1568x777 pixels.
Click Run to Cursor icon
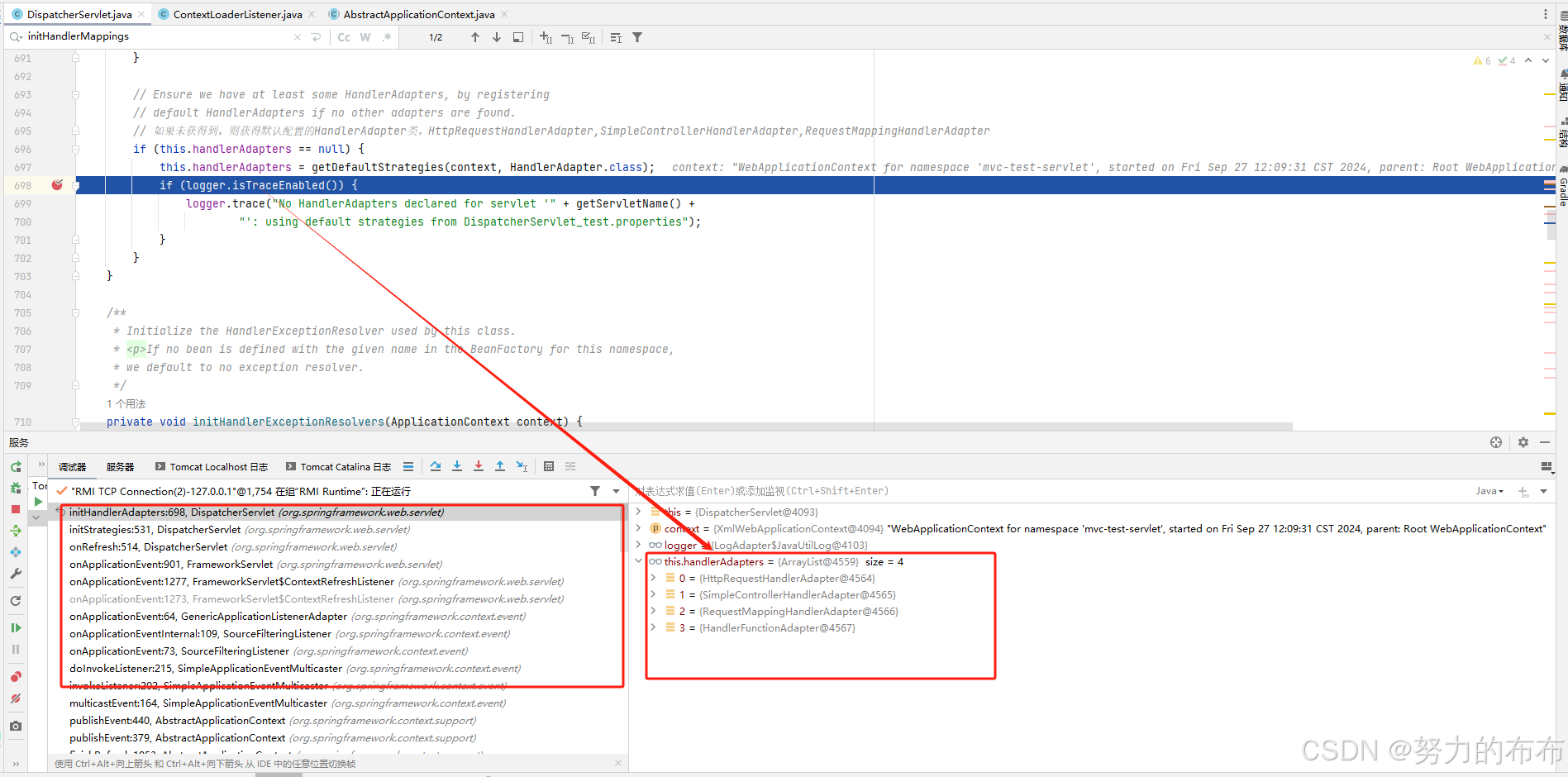pos(522,466)
